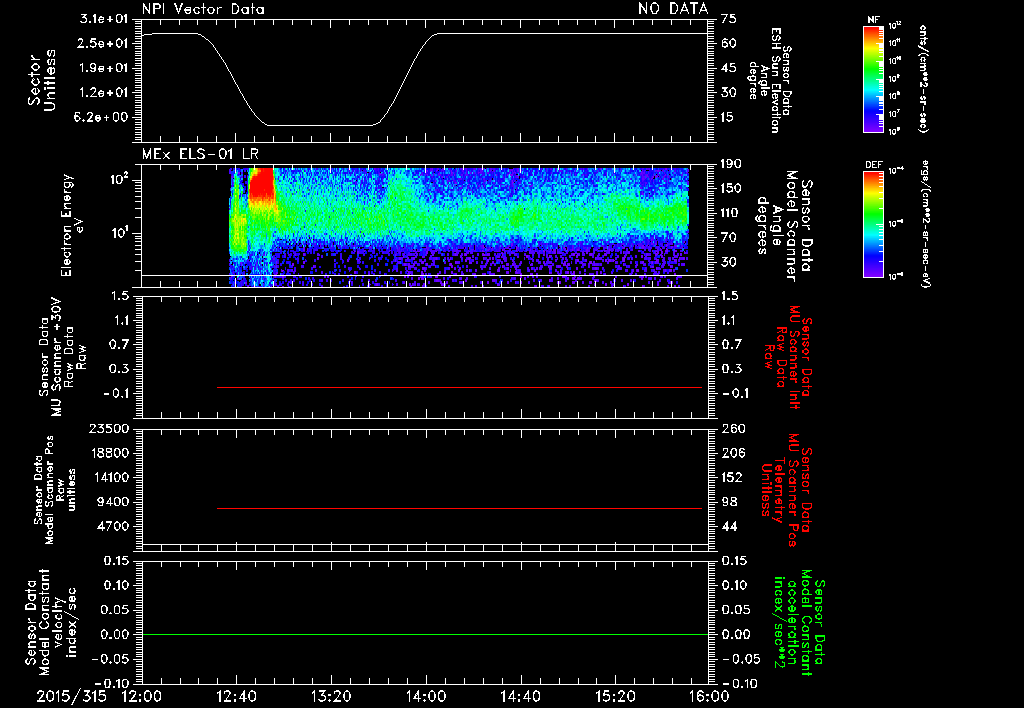Click the MU Scanner +30V Raw Data label
The height and width of the screenshot is (708, 1024).
click(62, 357)
